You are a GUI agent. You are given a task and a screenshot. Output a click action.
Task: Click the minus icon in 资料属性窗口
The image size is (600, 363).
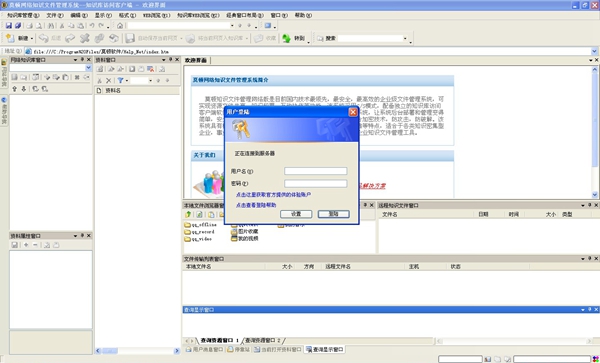click(35, 245)
